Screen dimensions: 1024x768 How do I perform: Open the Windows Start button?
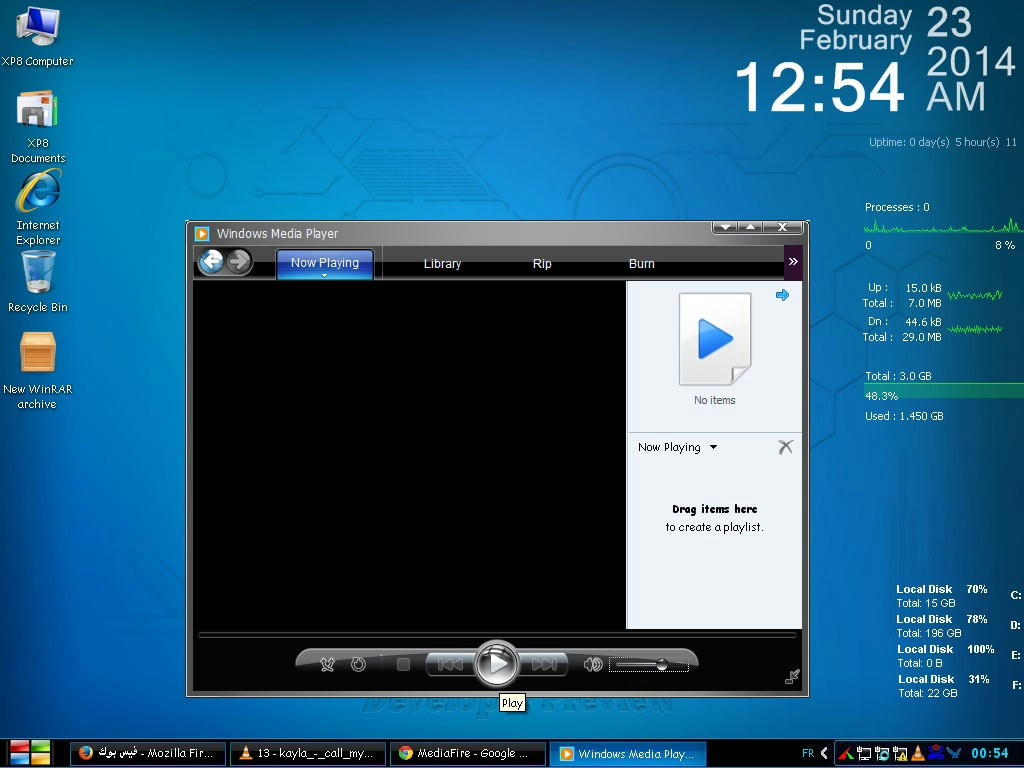30,753
